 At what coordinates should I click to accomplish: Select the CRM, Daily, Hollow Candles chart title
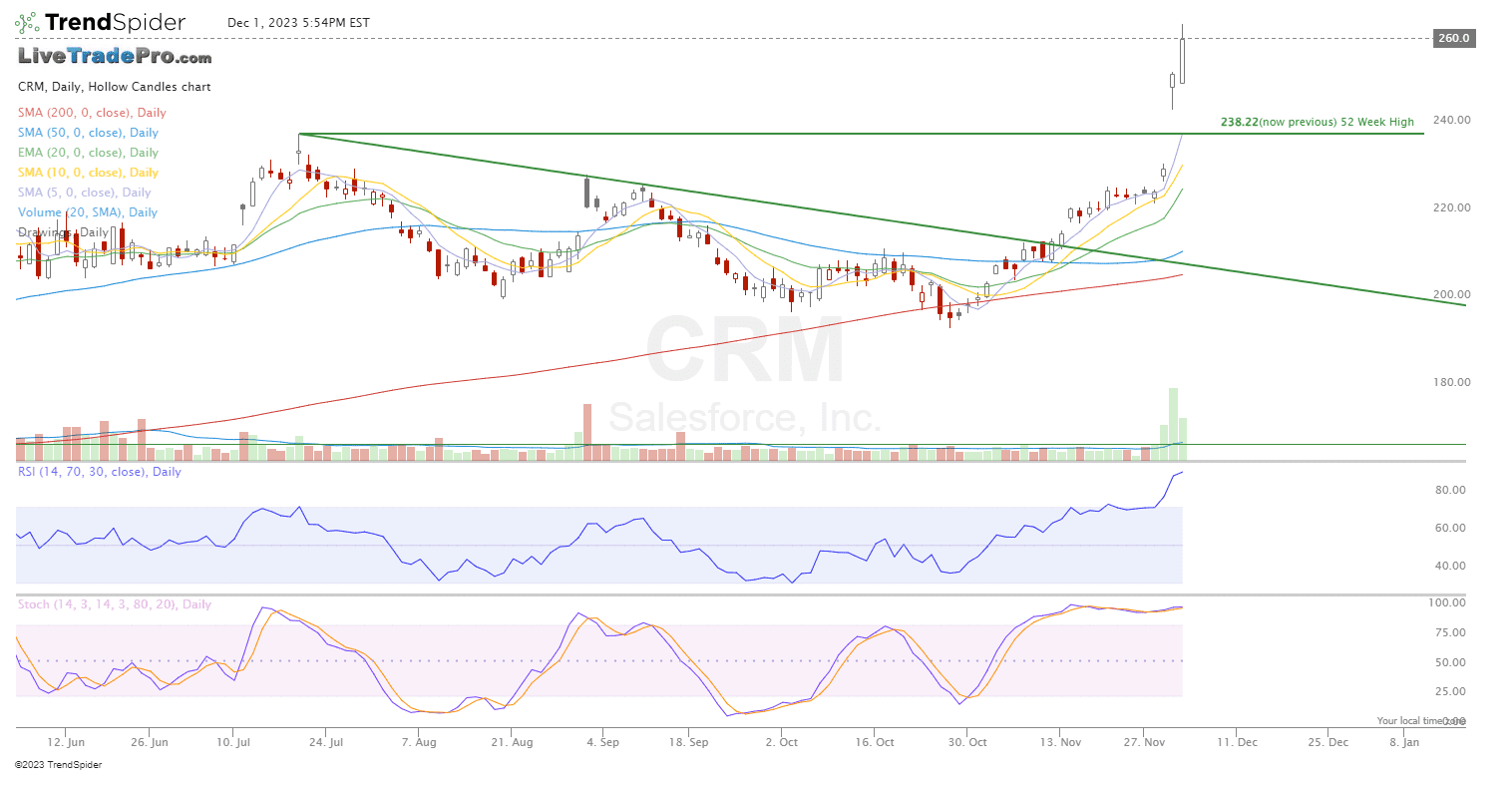[x=115, y=87]
